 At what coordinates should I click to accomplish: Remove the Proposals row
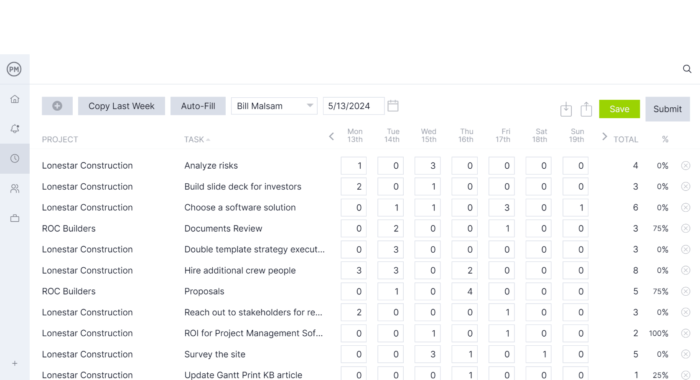coord(686,292)
